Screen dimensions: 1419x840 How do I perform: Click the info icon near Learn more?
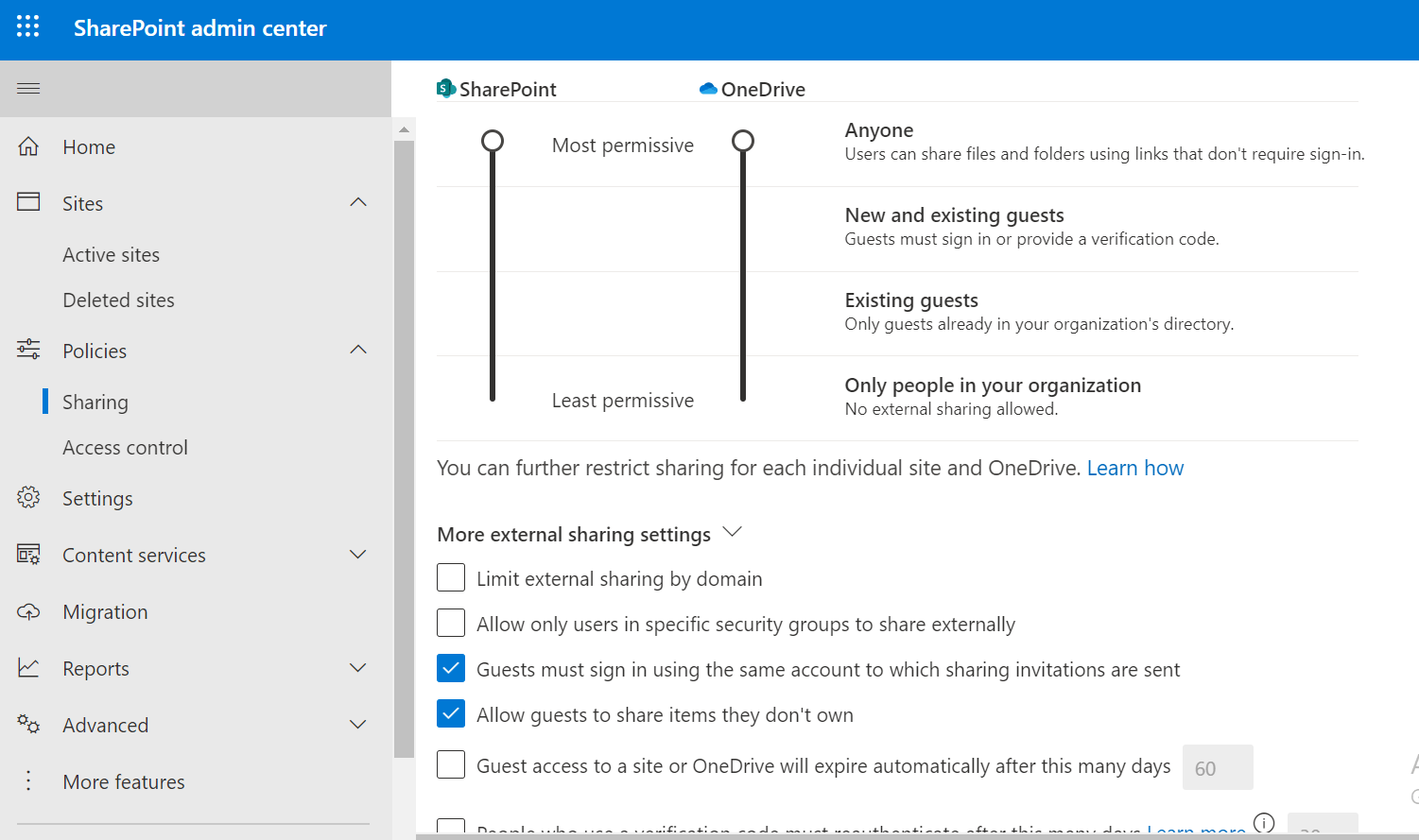coord(1264,823)
